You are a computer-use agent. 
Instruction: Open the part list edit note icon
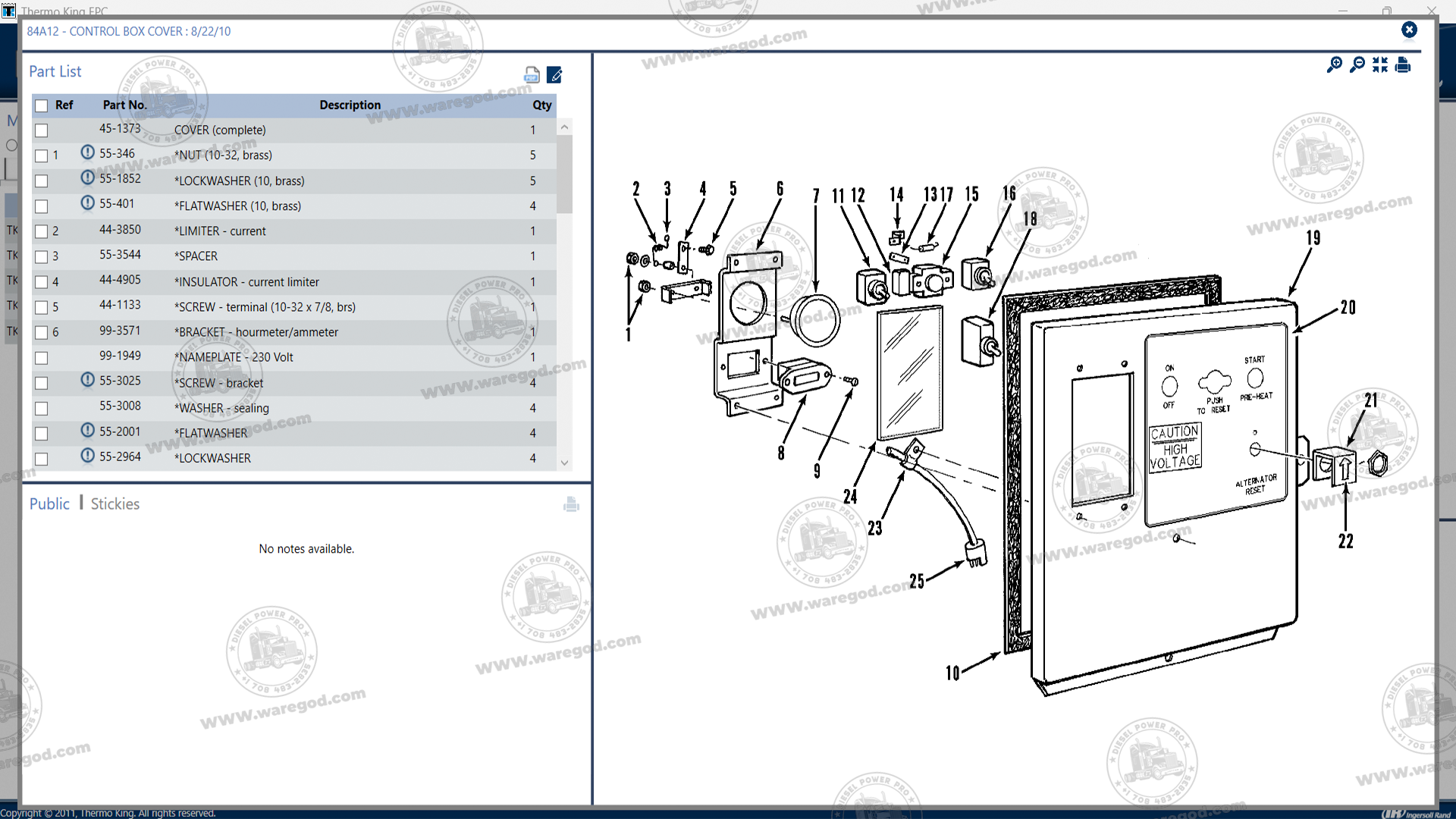(554, 74)
